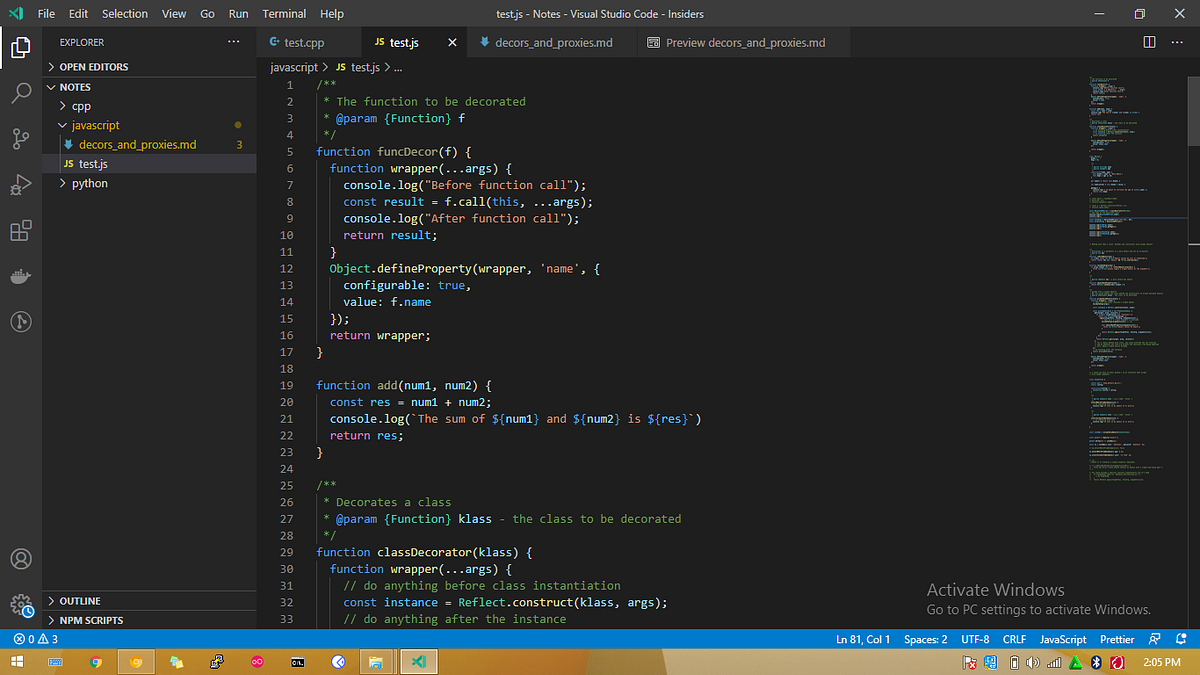Open the File menu
Image resolution: width=1200 pixels, height=675 pixels.
(x=46, y=14)
